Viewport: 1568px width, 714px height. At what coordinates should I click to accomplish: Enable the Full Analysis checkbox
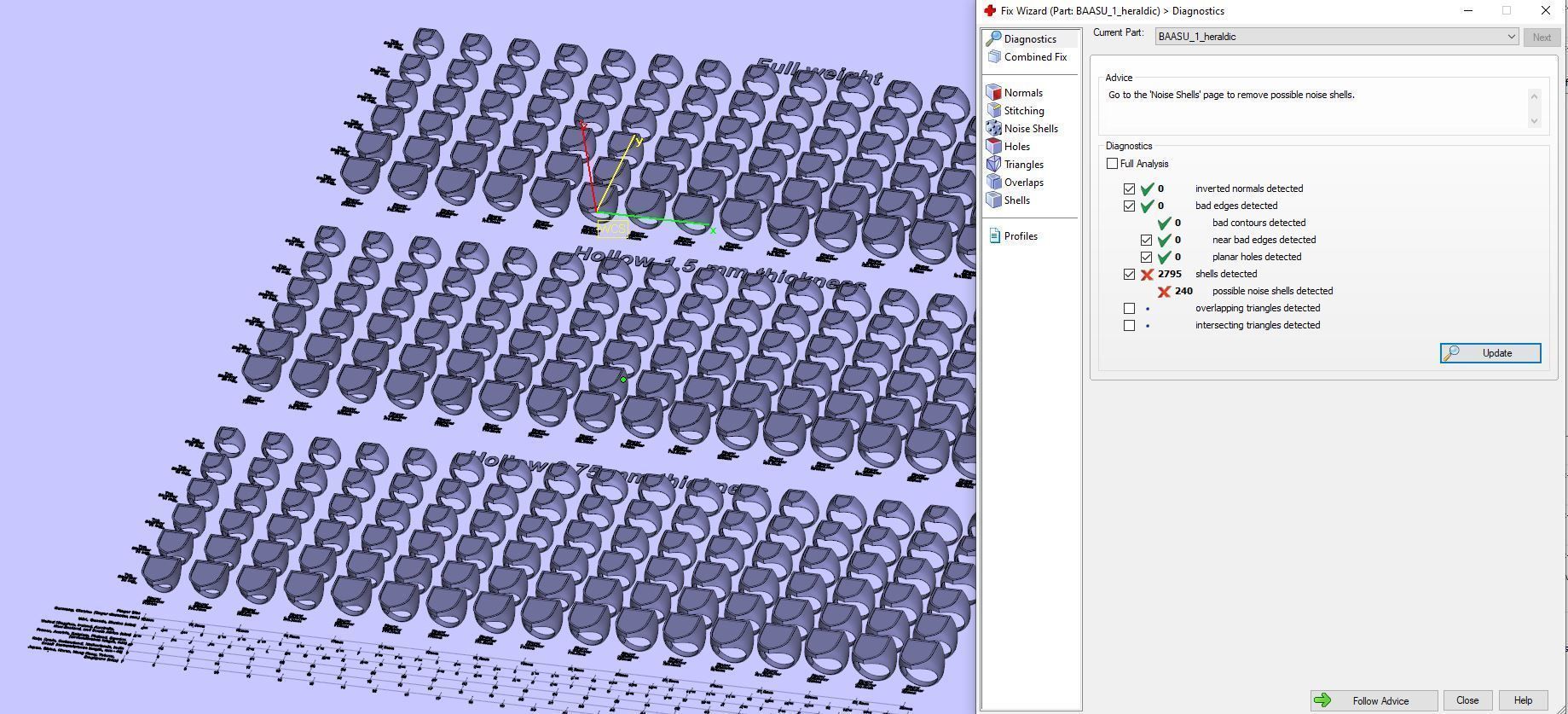(1112, 164)
